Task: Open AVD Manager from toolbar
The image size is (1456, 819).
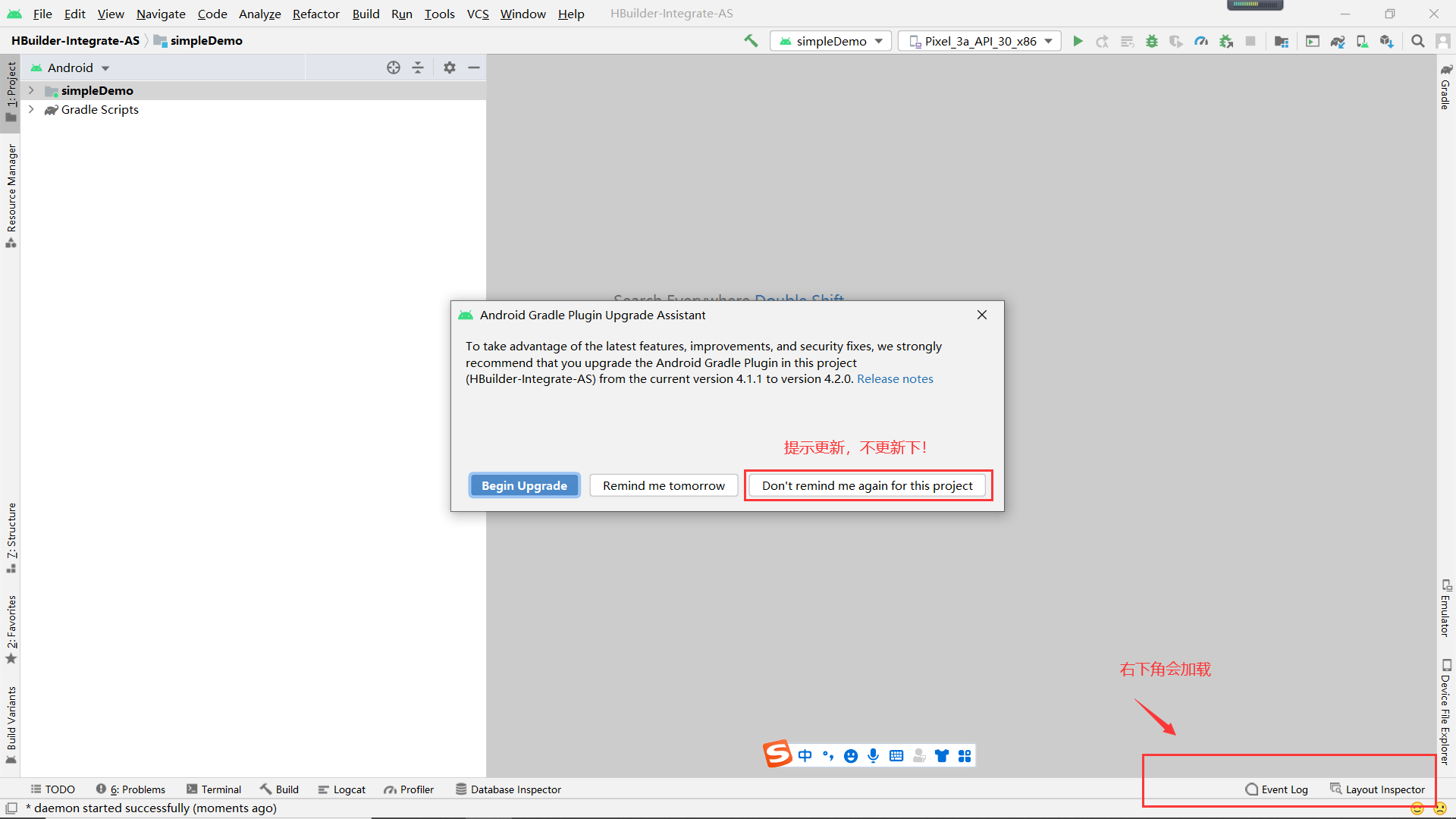Action: [1362, 41]
